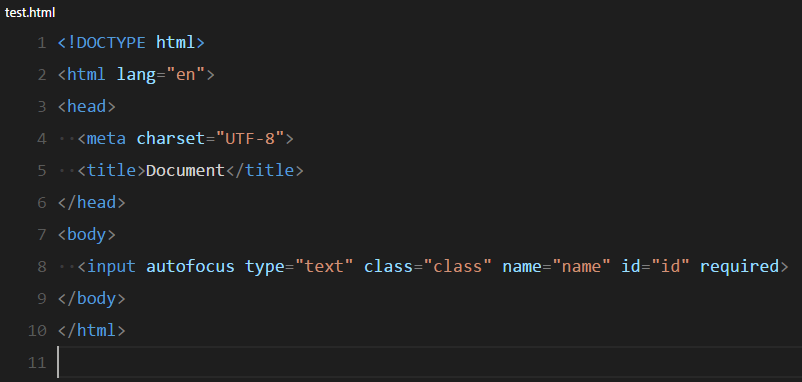Image resolution: width=802 pixels, height=382 pixels.
Task: Click line number 11 in gutter
Action: point(37,363)
